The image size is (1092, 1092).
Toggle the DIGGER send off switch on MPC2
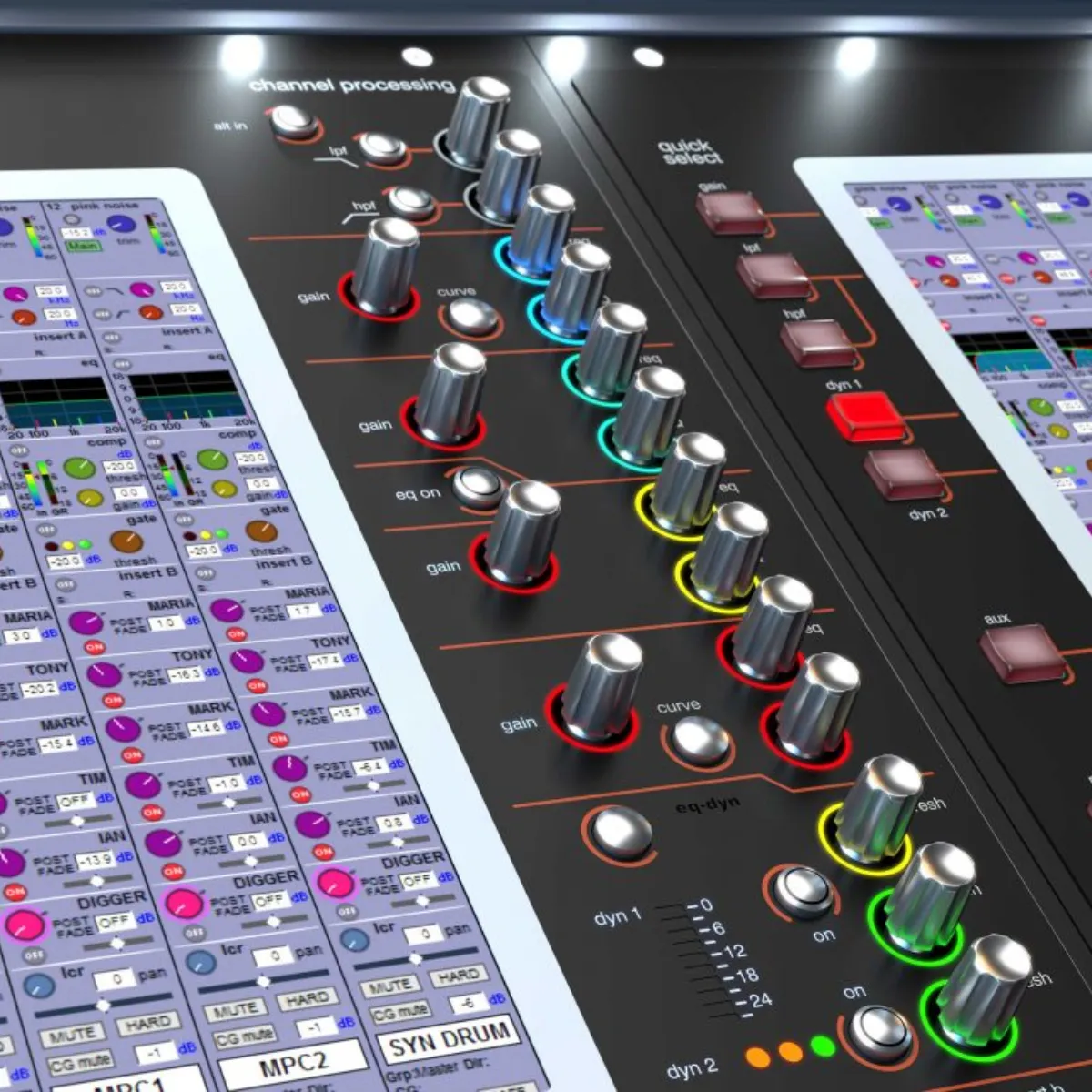(195, 932)
